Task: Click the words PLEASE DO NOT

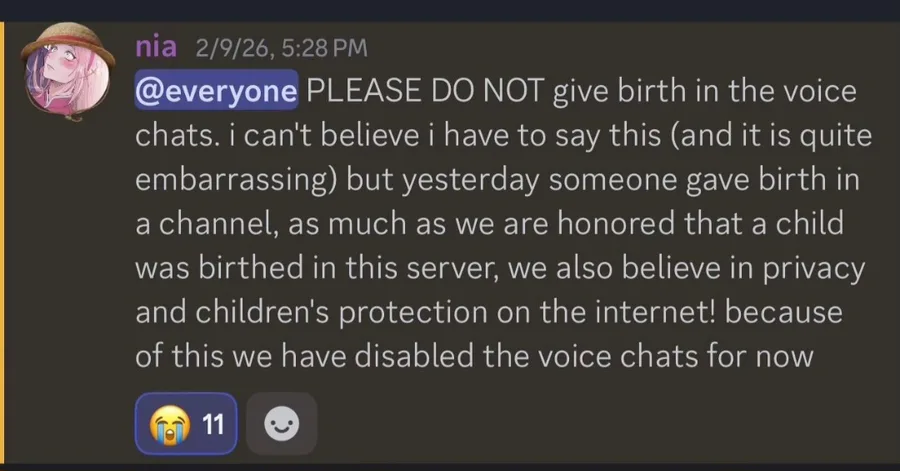Action: point(423,93)
